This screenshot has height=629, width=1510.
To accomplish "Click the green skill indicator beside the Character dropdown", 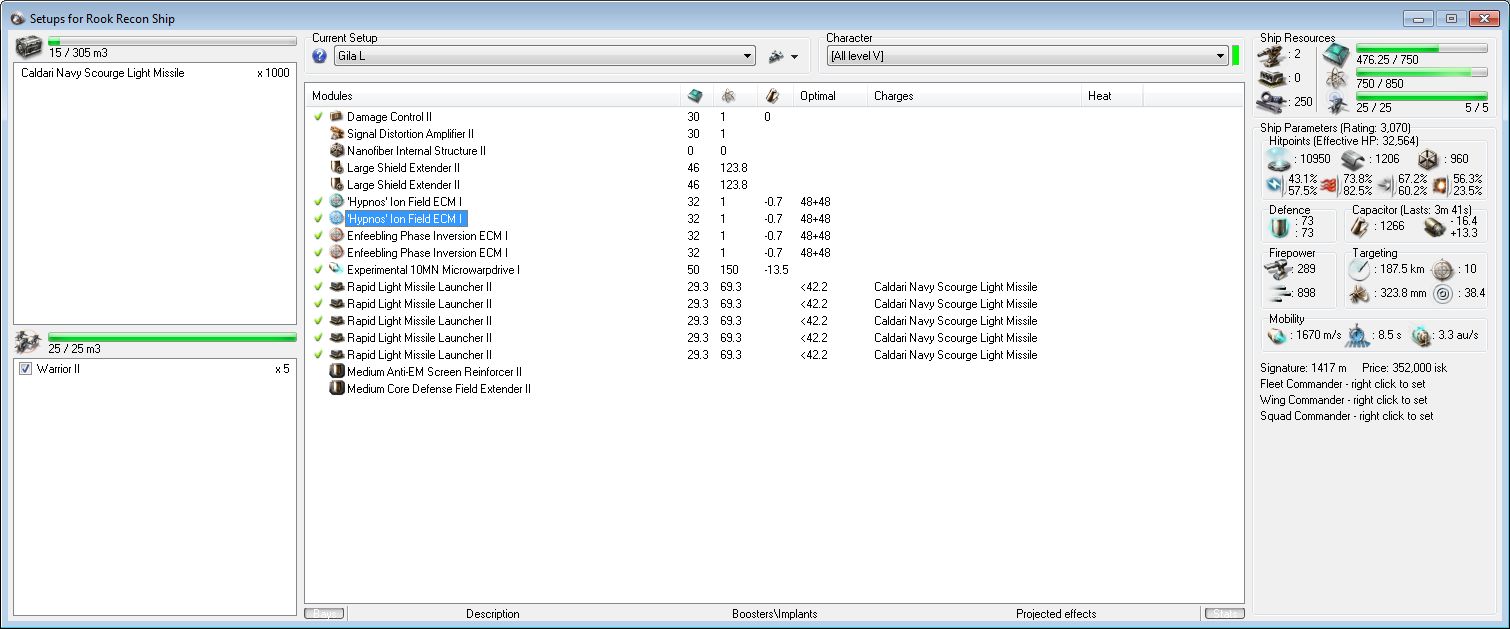I will [1236, 56].
